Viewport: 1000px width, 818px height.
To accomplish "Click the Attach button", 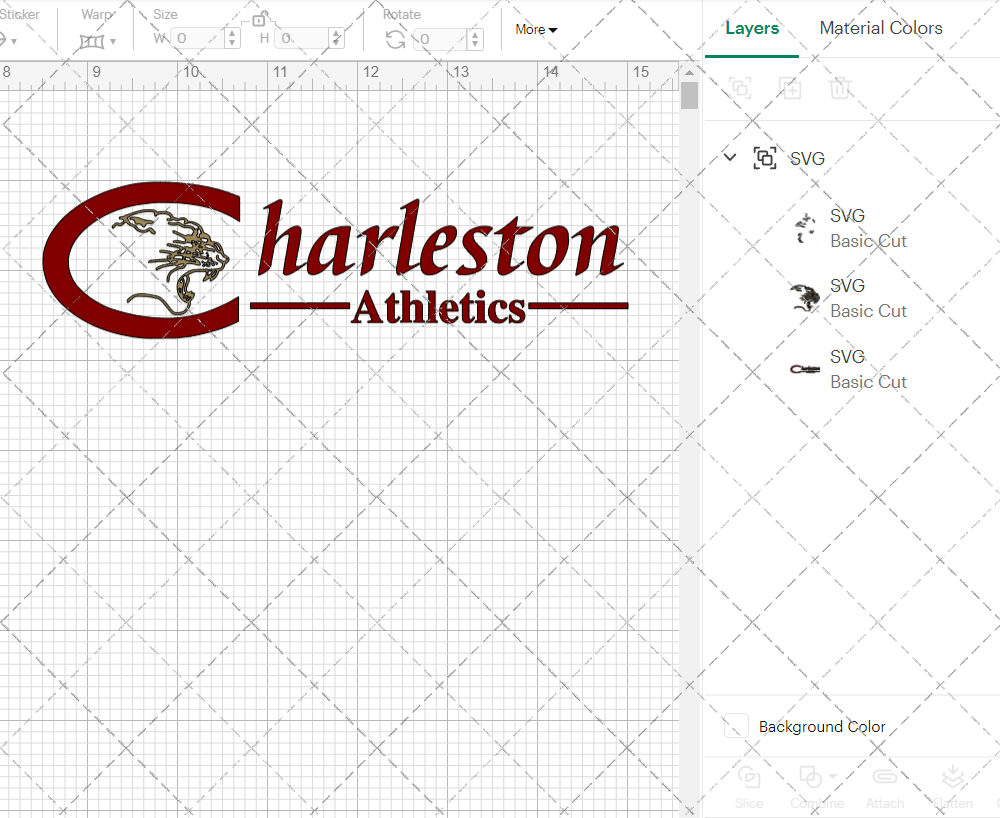I will tap(885, 787).
